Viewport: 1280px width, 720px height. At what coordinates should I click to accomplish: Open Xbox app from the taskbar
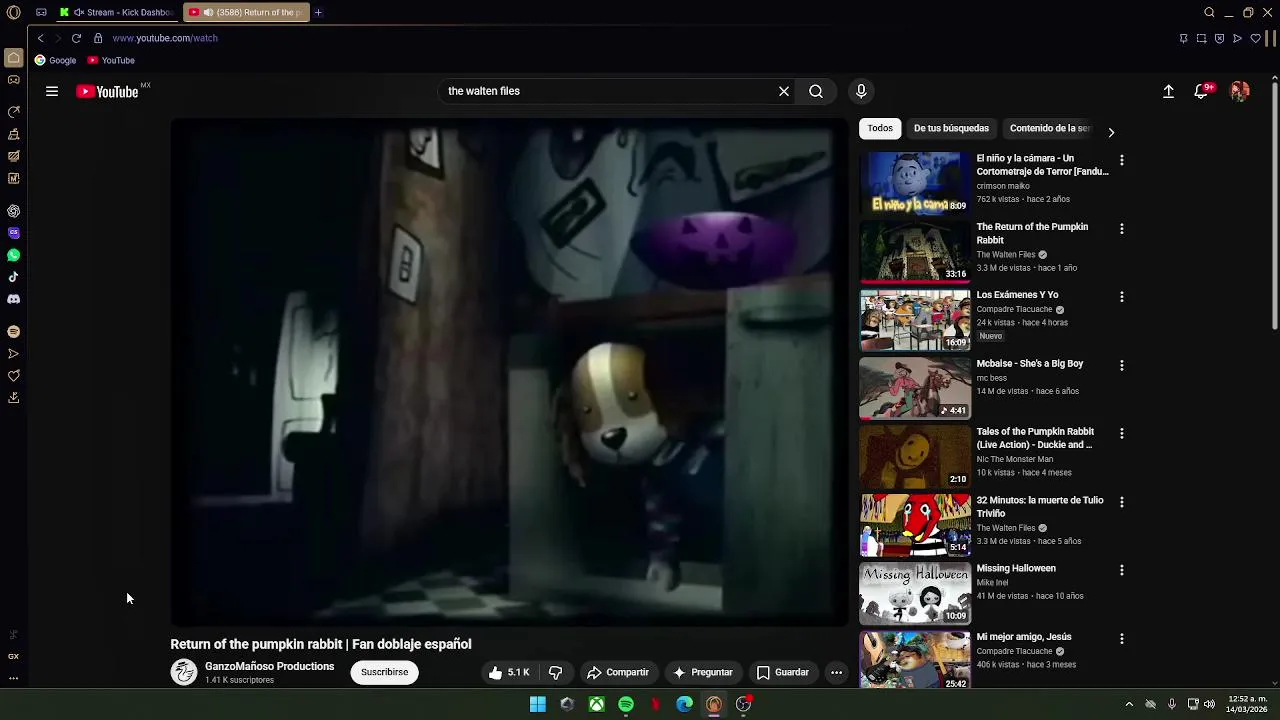coord(596,704)
